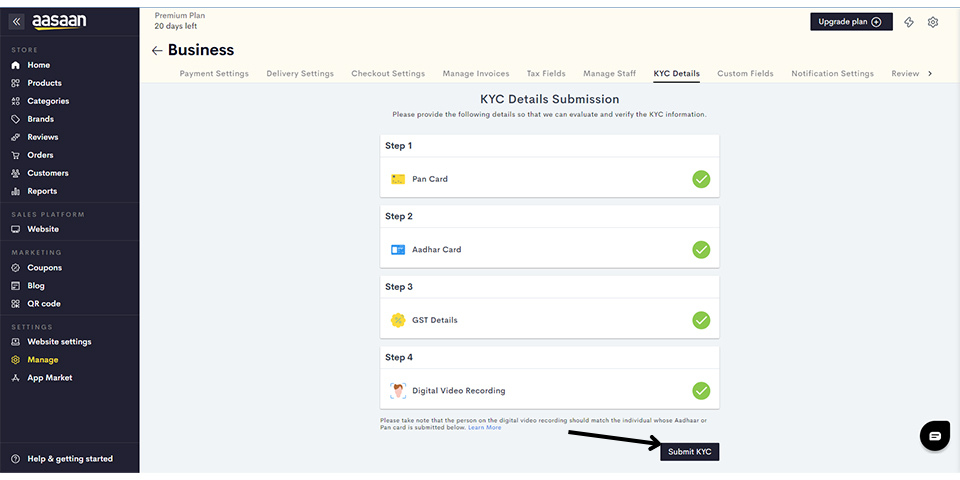Click the Step 1 label

(x=399, y=146)
